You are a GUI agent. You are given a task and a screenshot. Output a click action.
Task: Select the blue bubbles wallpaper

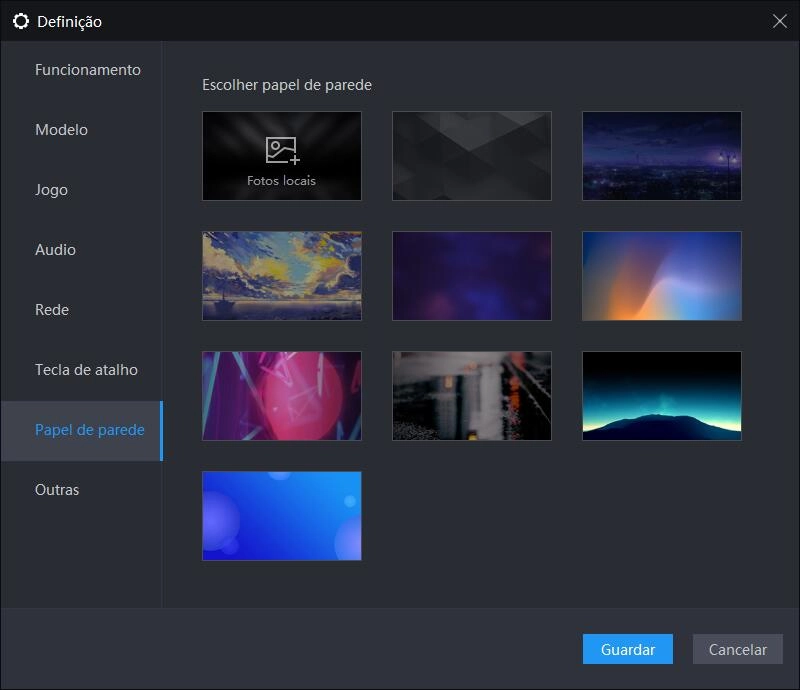point(281,515)
